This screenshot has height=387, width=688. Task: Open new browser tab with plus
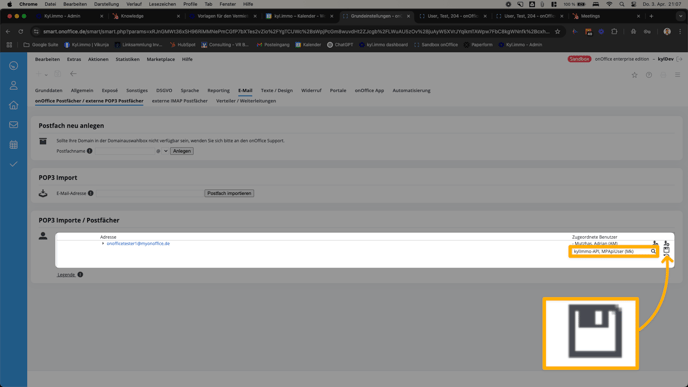(x=651, y=16)
